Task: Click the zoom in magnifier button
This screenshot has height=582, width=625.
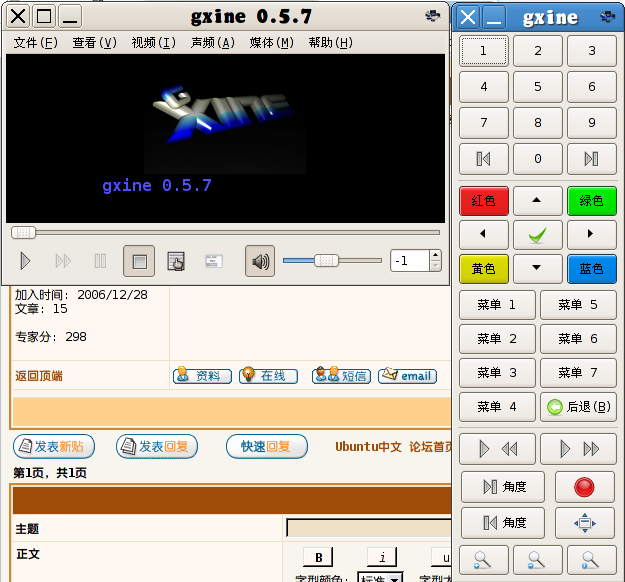Action: click(x=484, y=560)
